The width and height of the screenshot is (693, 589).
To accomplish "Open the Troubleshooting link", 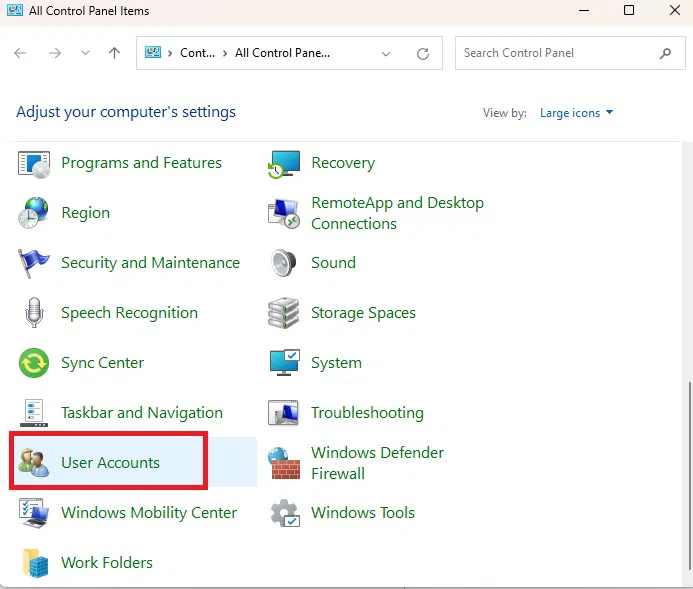I will click(x=367, y=413).
